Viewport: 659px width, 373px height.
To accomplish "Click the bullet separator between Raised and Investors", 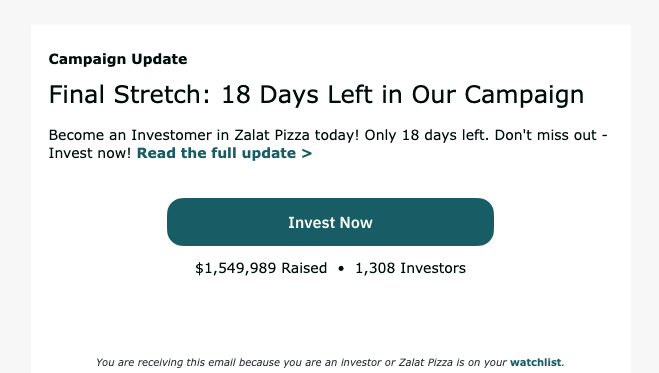I will tap(341, 269).
